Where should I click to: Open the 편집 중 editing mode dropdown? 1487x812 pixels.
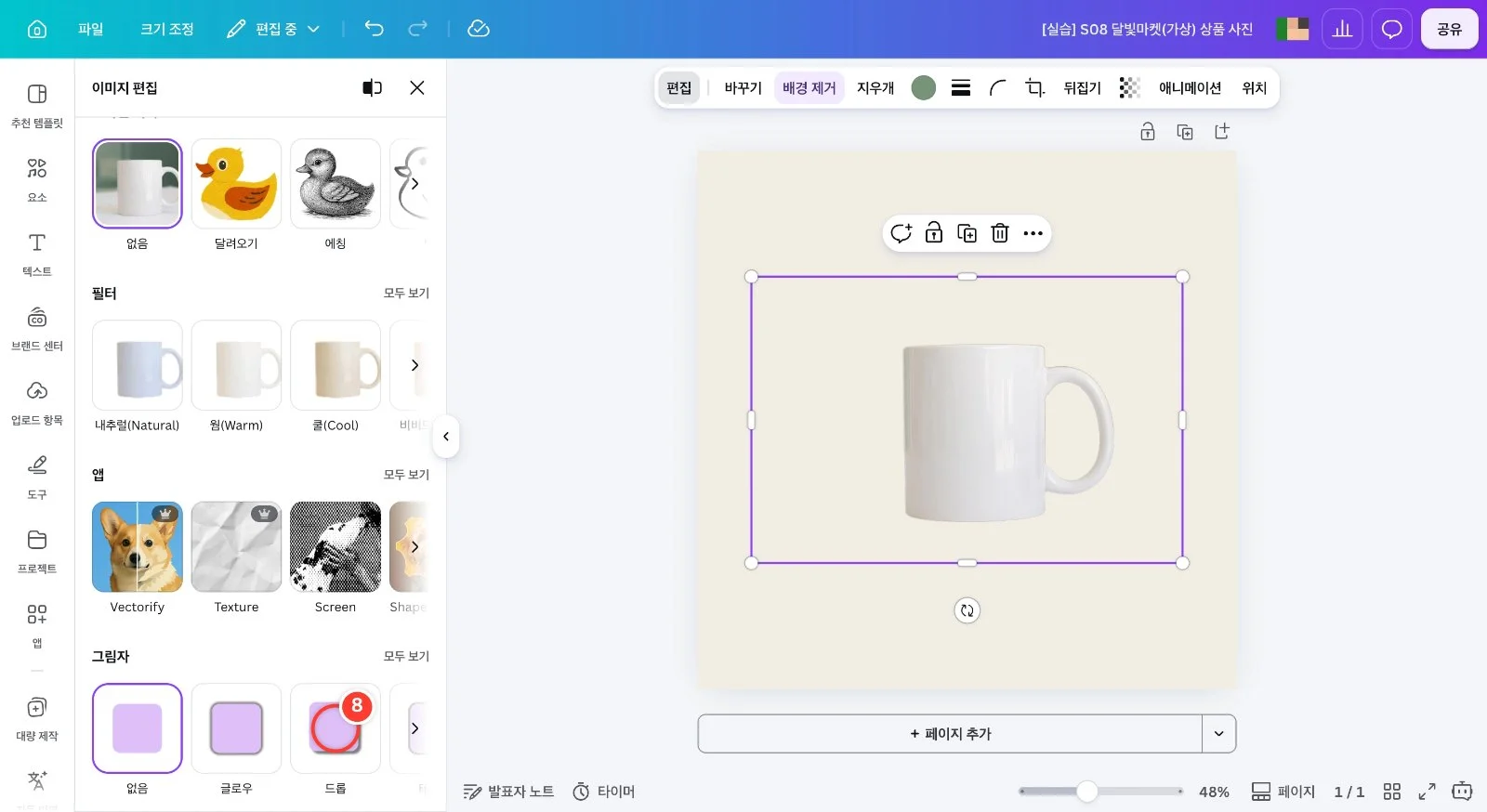click(274, 29)
